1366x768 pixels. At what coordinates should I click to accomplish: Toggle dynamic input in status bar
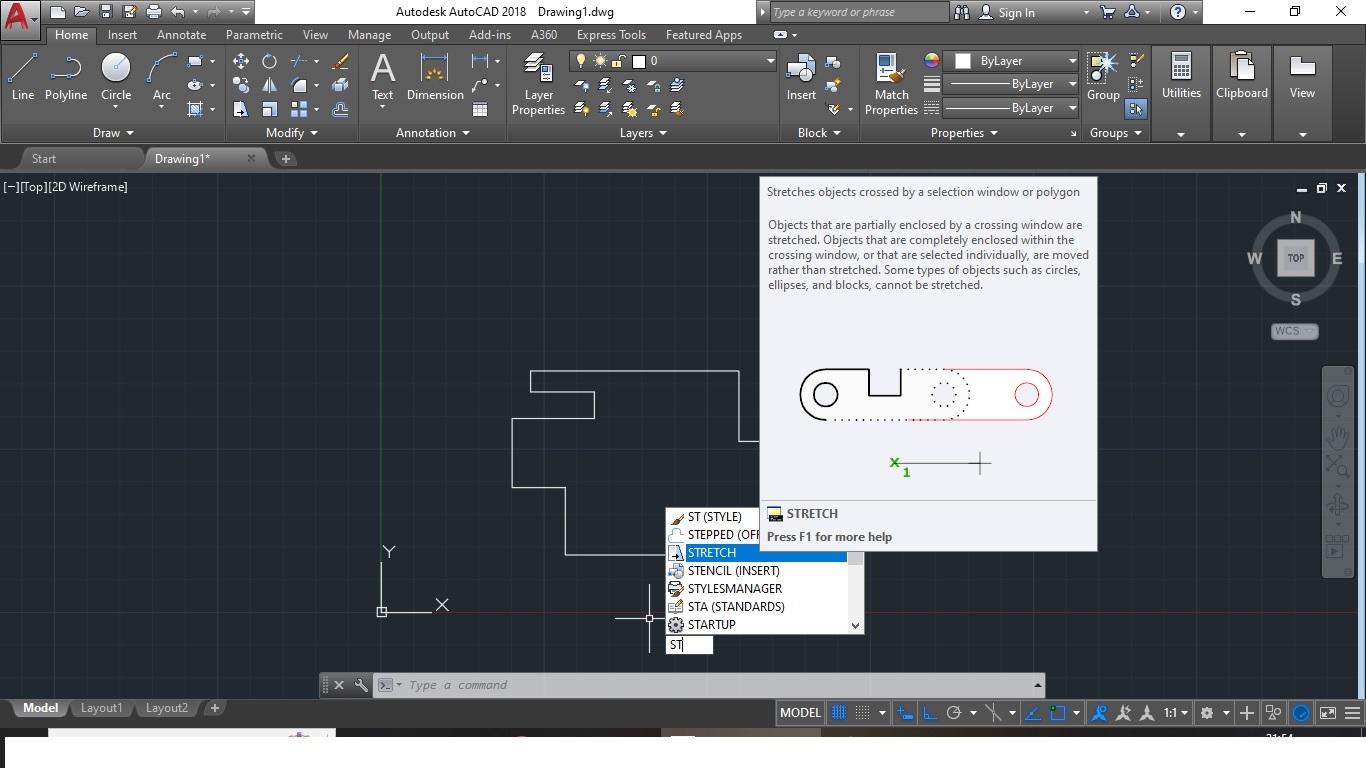pos(905,713)
